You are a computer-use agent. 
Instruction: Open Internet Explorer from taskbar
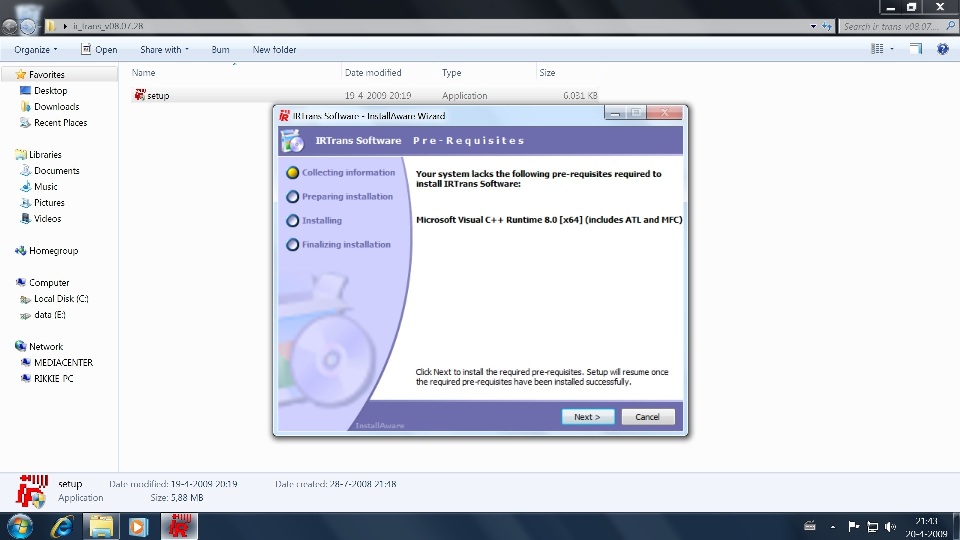pyautogui.click(x=61, y=525)
